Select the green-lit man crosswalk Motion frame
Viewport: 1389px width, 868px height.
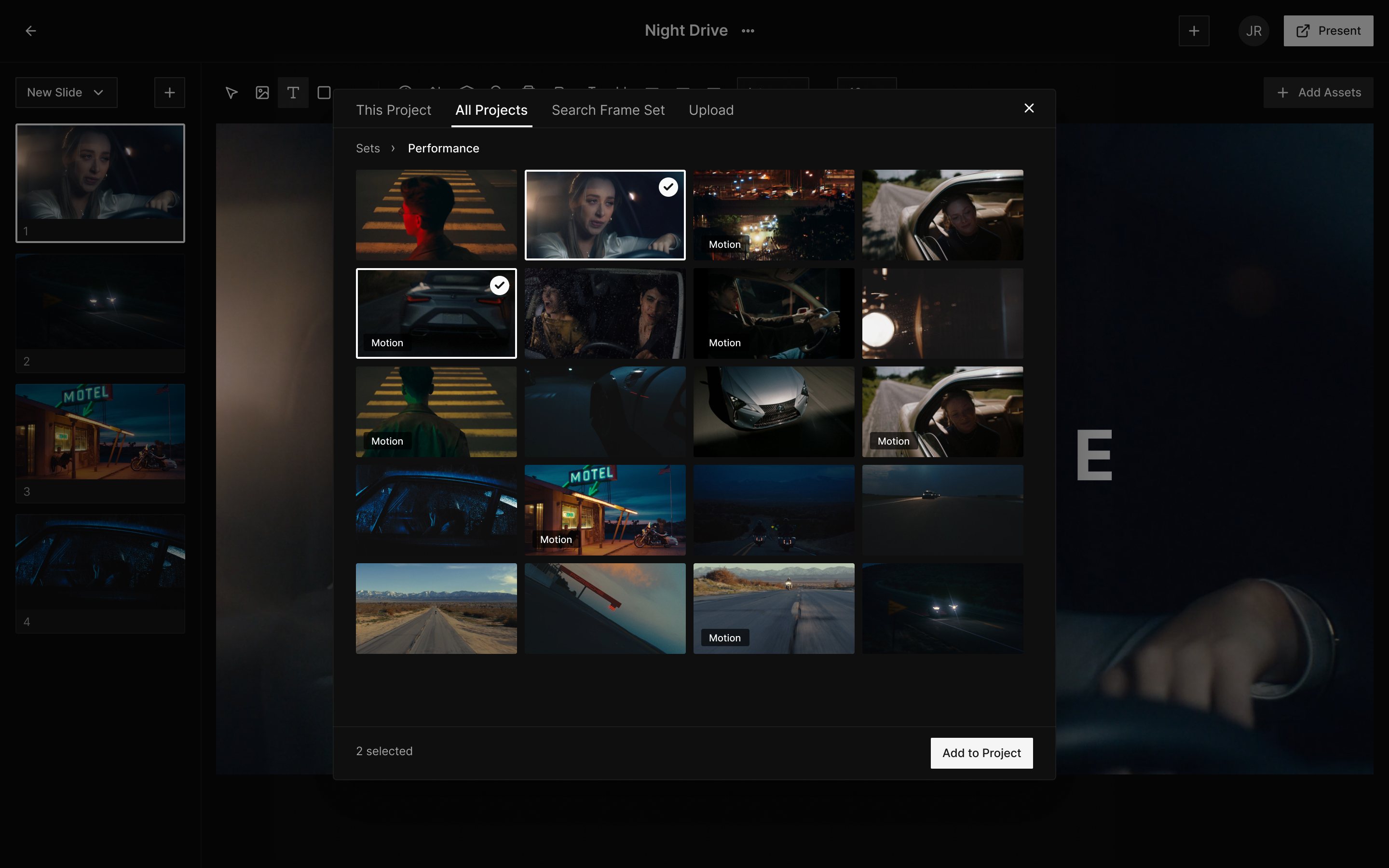[436, 412]
